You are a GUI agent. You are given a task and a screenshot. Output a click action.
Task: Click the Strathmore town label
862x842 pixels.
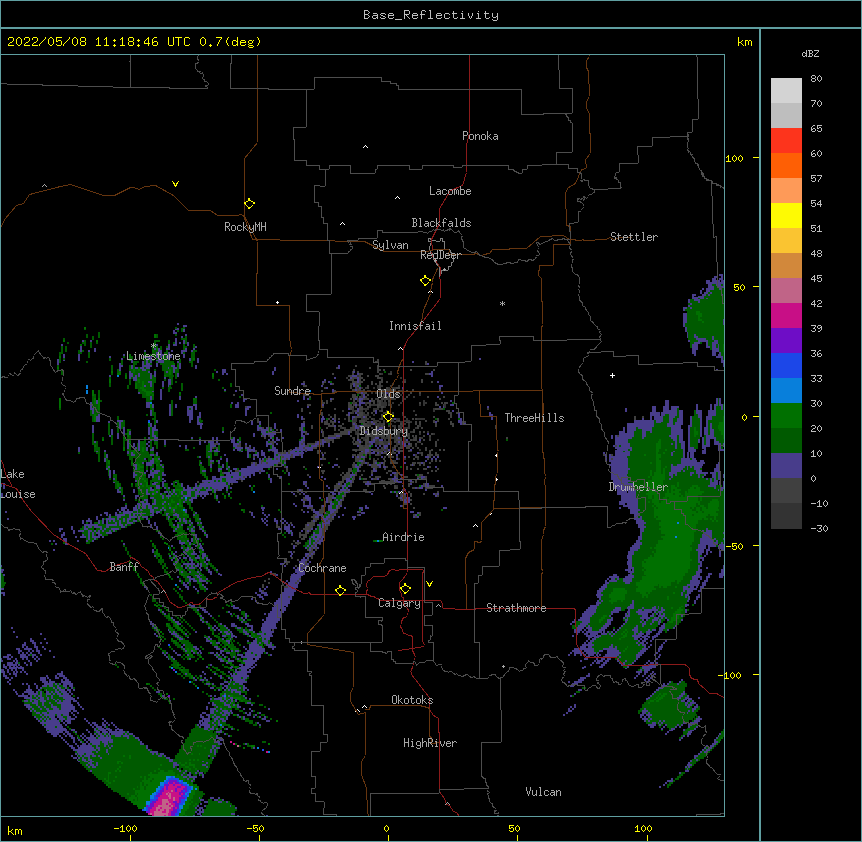(516, 608)
